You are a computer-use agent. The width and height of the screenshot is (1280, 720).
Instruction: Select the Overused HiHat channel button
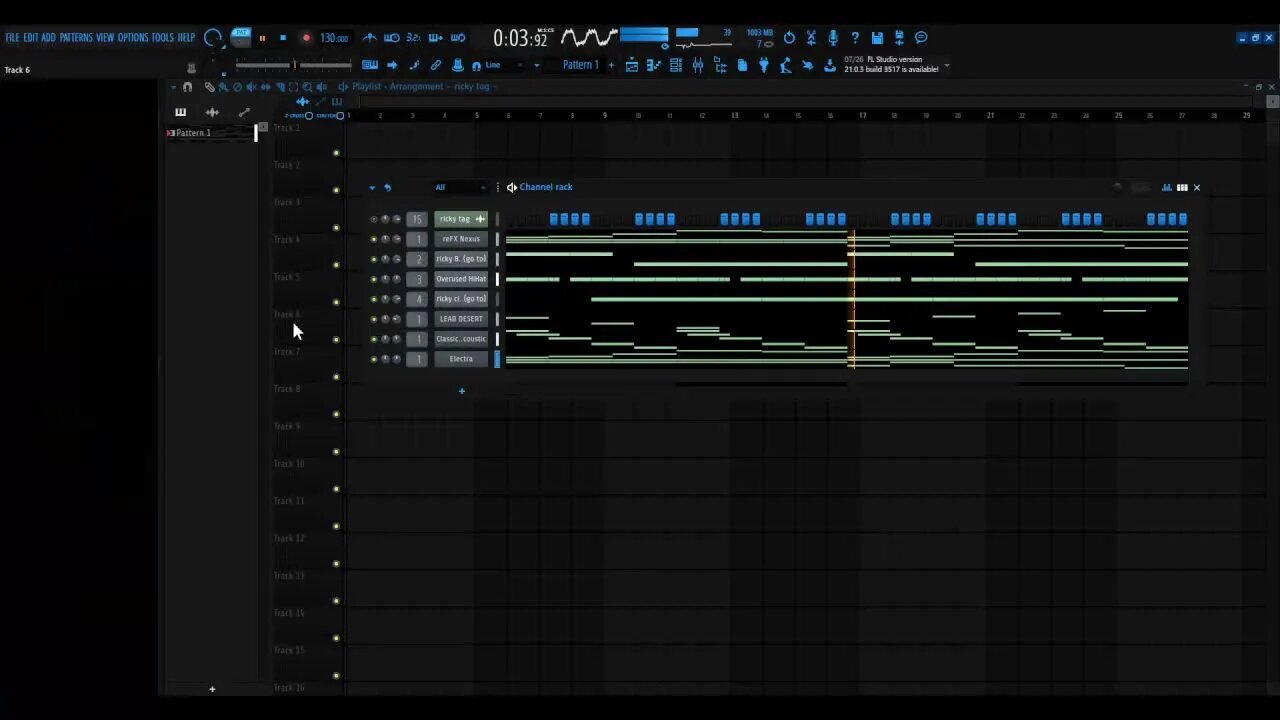pos(461,279)
